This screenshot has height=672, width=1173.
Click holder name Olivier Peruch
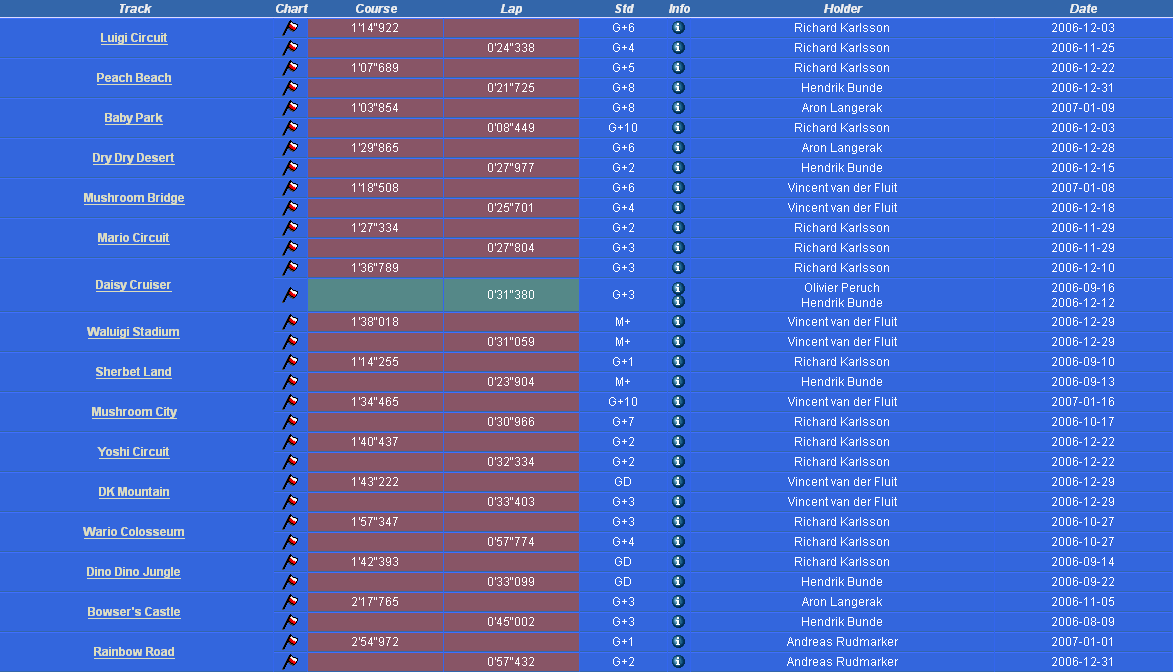(x=842, y=288)
